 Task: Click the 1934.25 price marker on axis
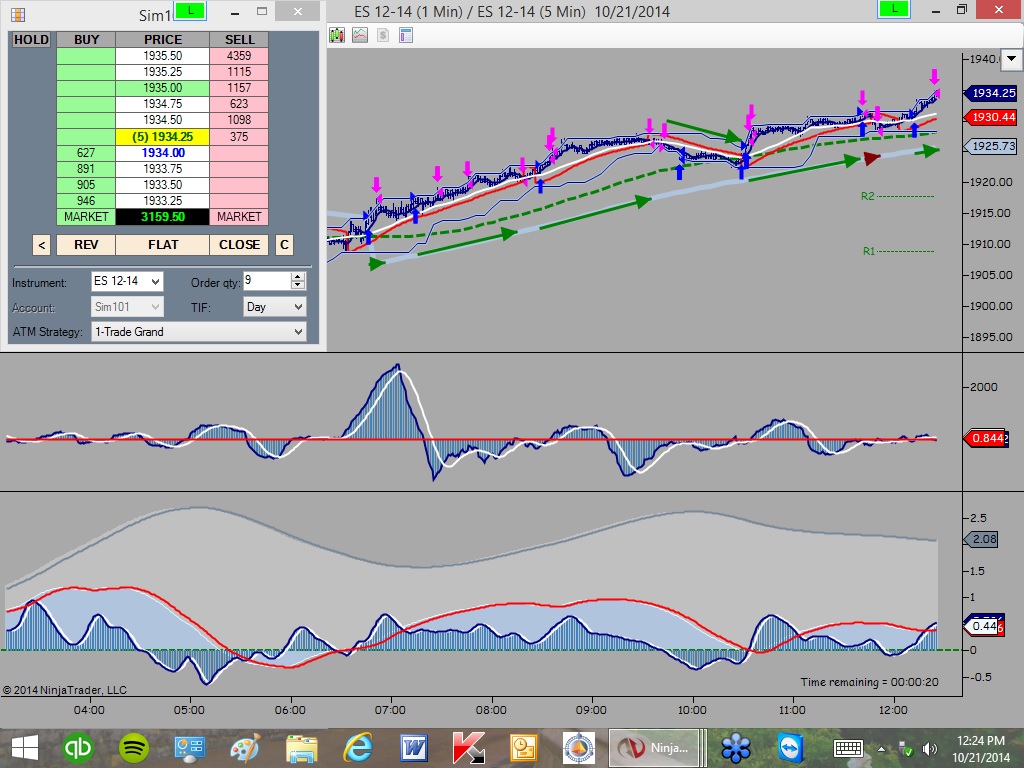tap(991, 93)
